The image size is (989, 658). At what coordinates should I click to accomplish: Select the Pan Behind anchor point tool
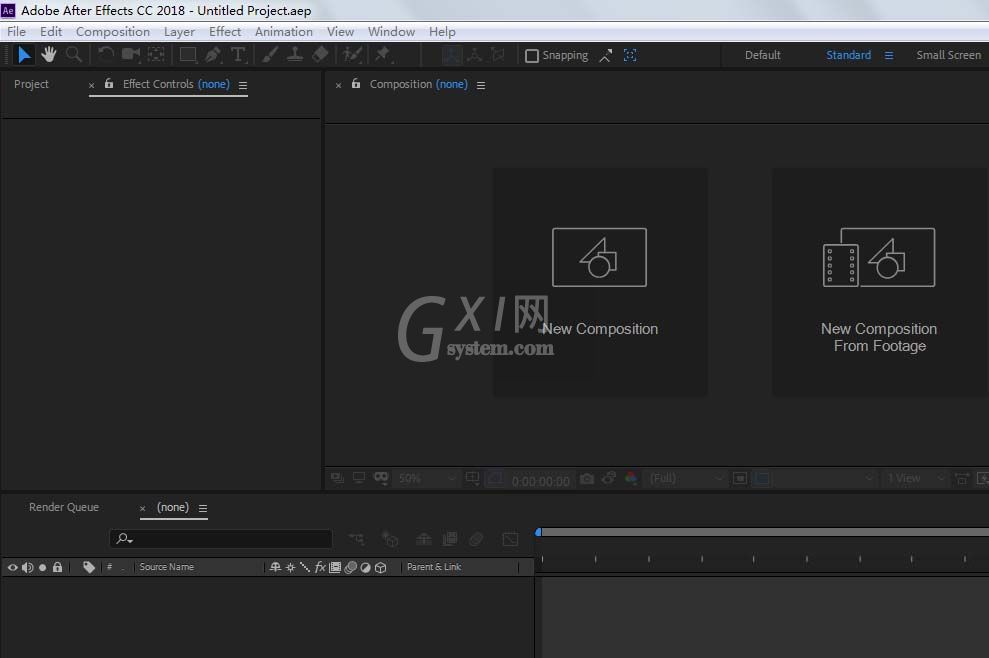click(x=156, y=55)
